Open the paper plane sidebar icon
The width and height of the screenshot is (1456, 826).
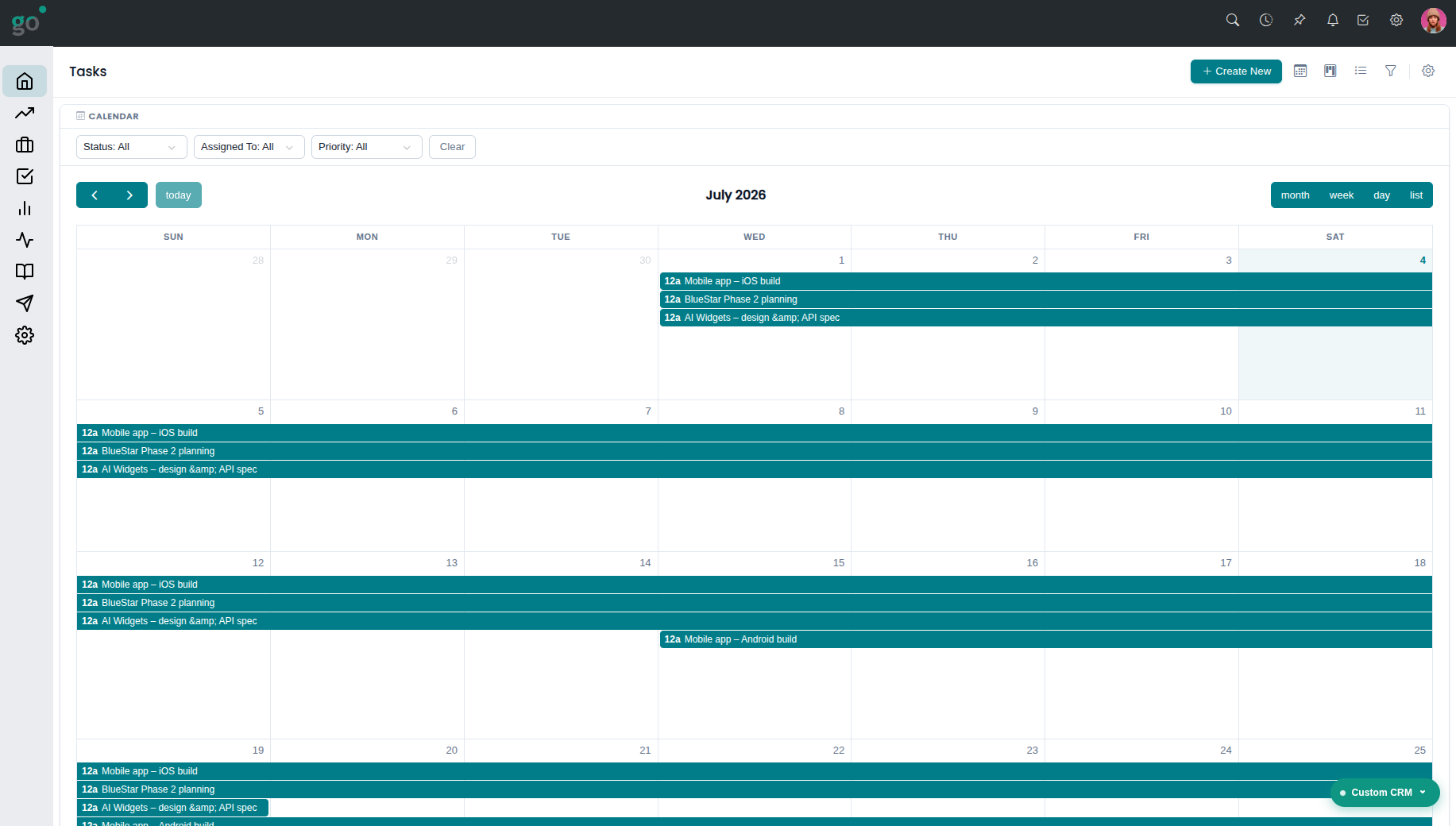click(25, 303)
